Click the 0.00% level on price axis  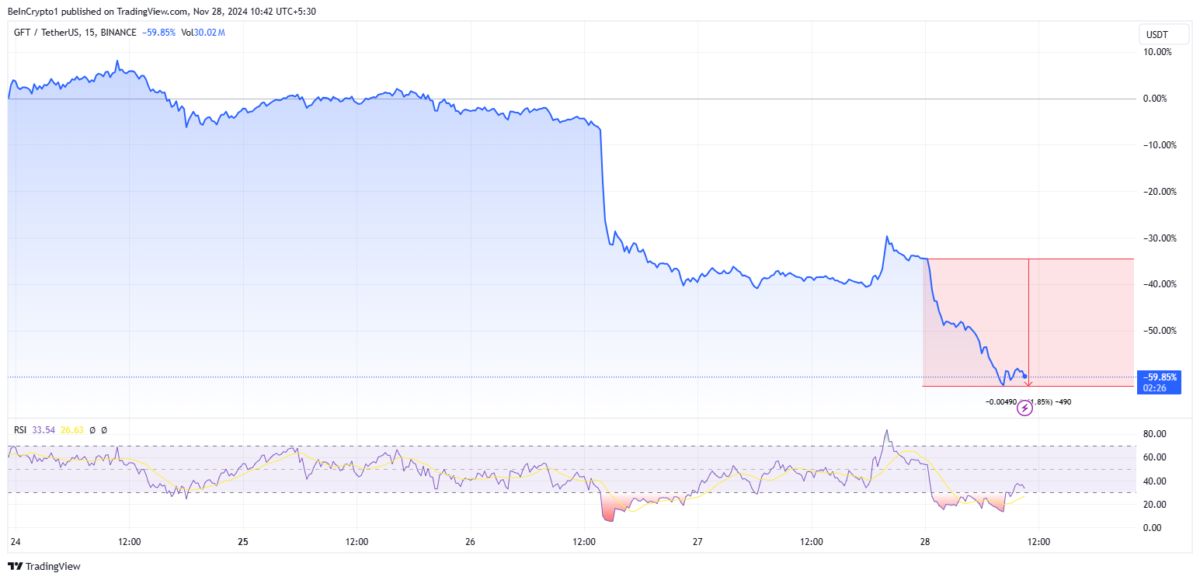tap(1156, 99)
